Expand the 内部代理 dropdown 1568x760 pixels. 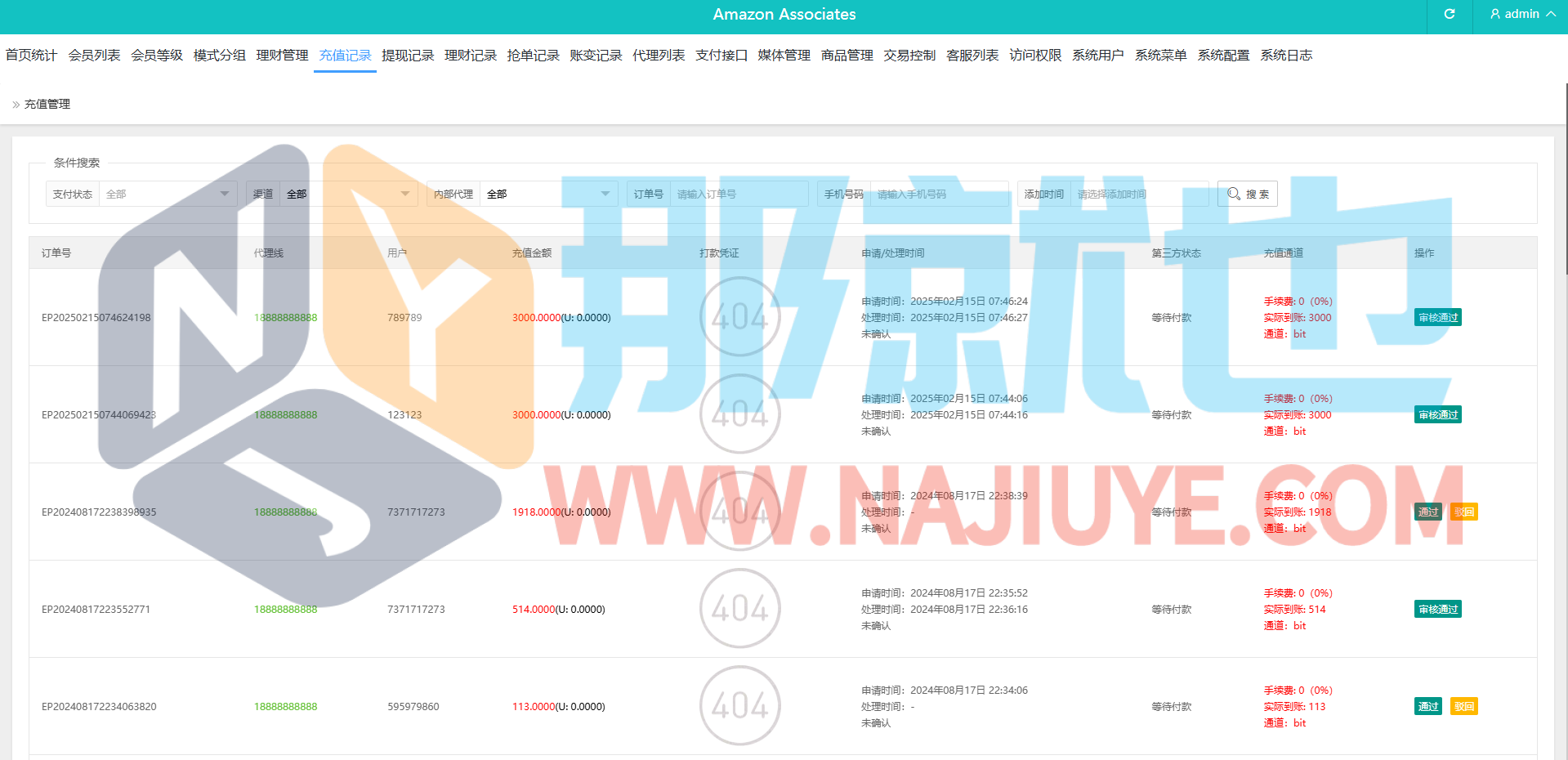(548, 194)
